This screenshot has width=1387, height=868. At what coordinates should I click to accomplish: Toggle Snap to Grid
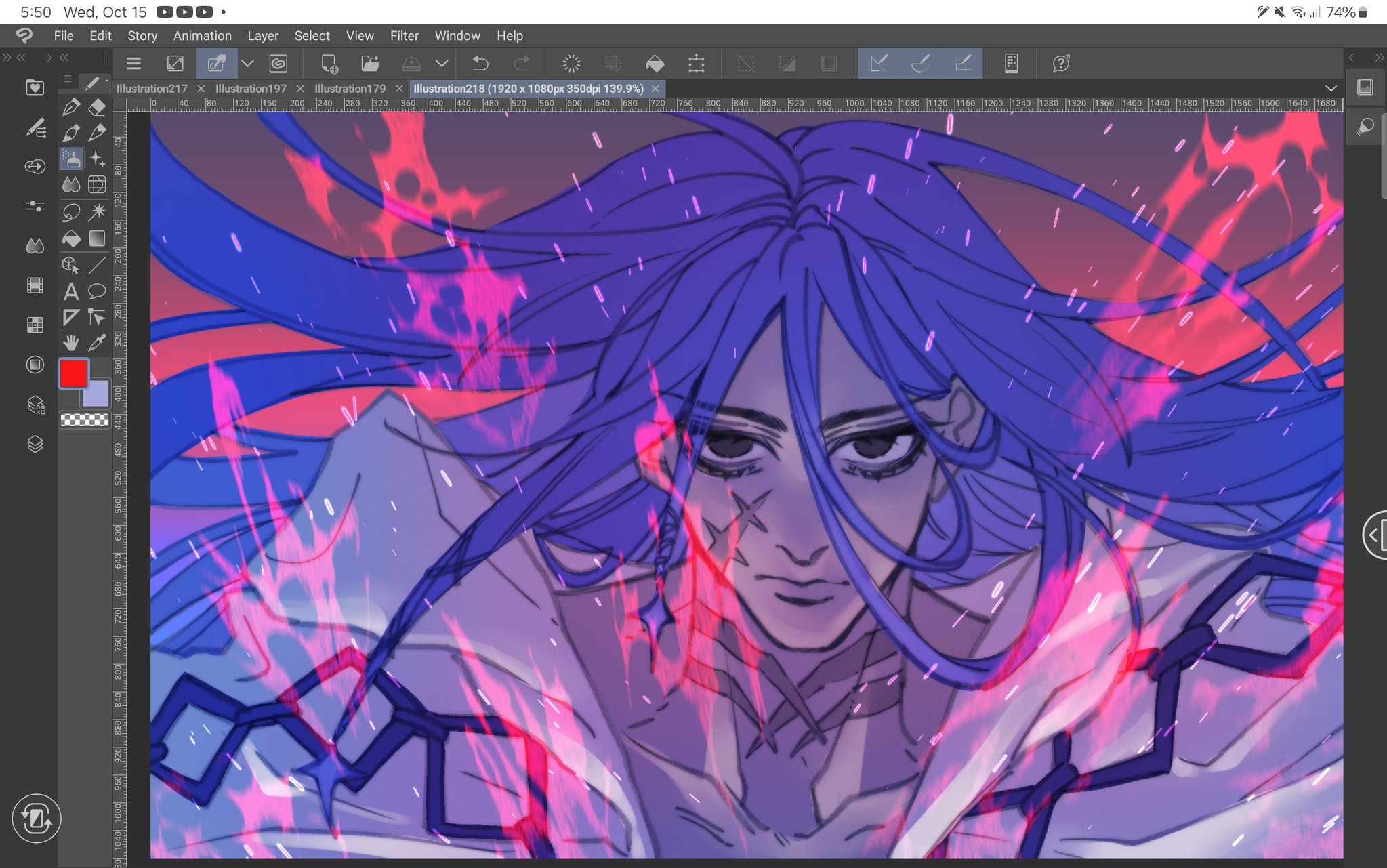(x=963, y=64)
